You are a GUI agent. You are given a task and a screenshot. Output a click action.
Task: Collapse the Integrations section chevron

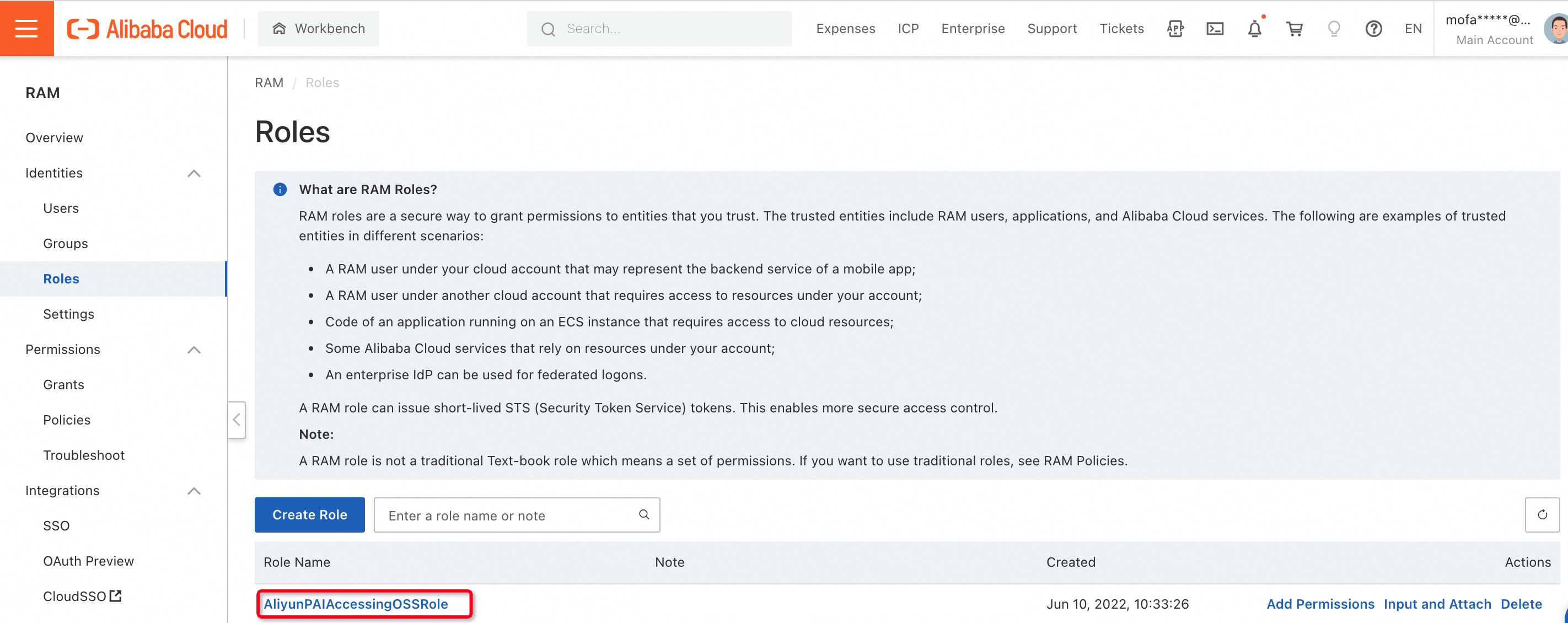coord(194,491)
